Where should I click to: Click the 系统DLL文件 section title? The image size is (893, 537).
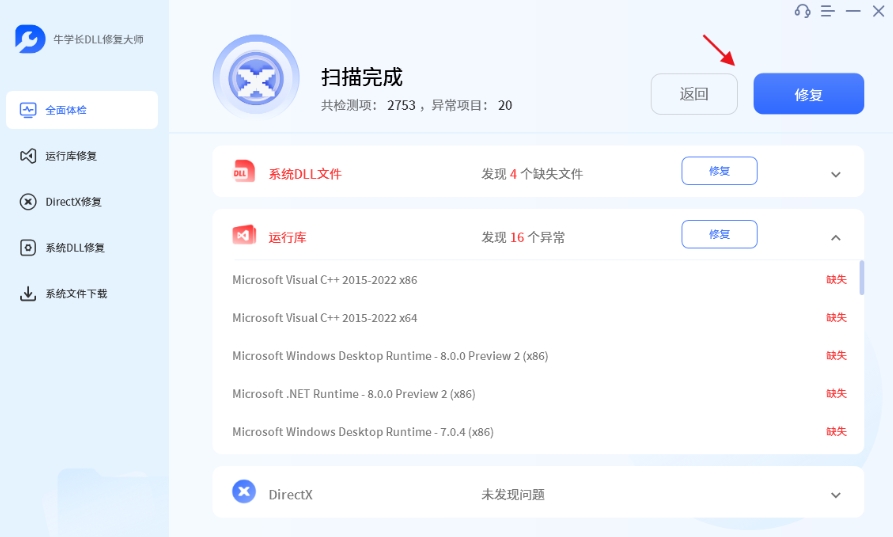tap(305, 174)
